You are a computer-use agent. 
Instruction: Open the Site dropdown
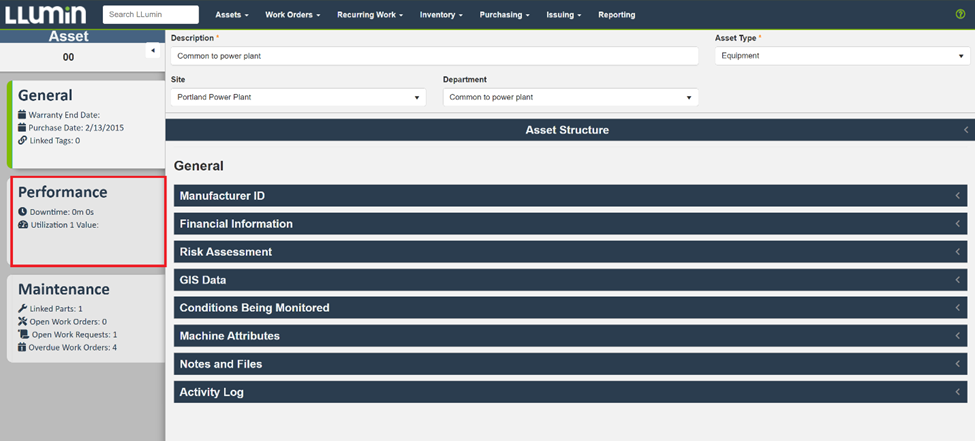coord(298,97)
